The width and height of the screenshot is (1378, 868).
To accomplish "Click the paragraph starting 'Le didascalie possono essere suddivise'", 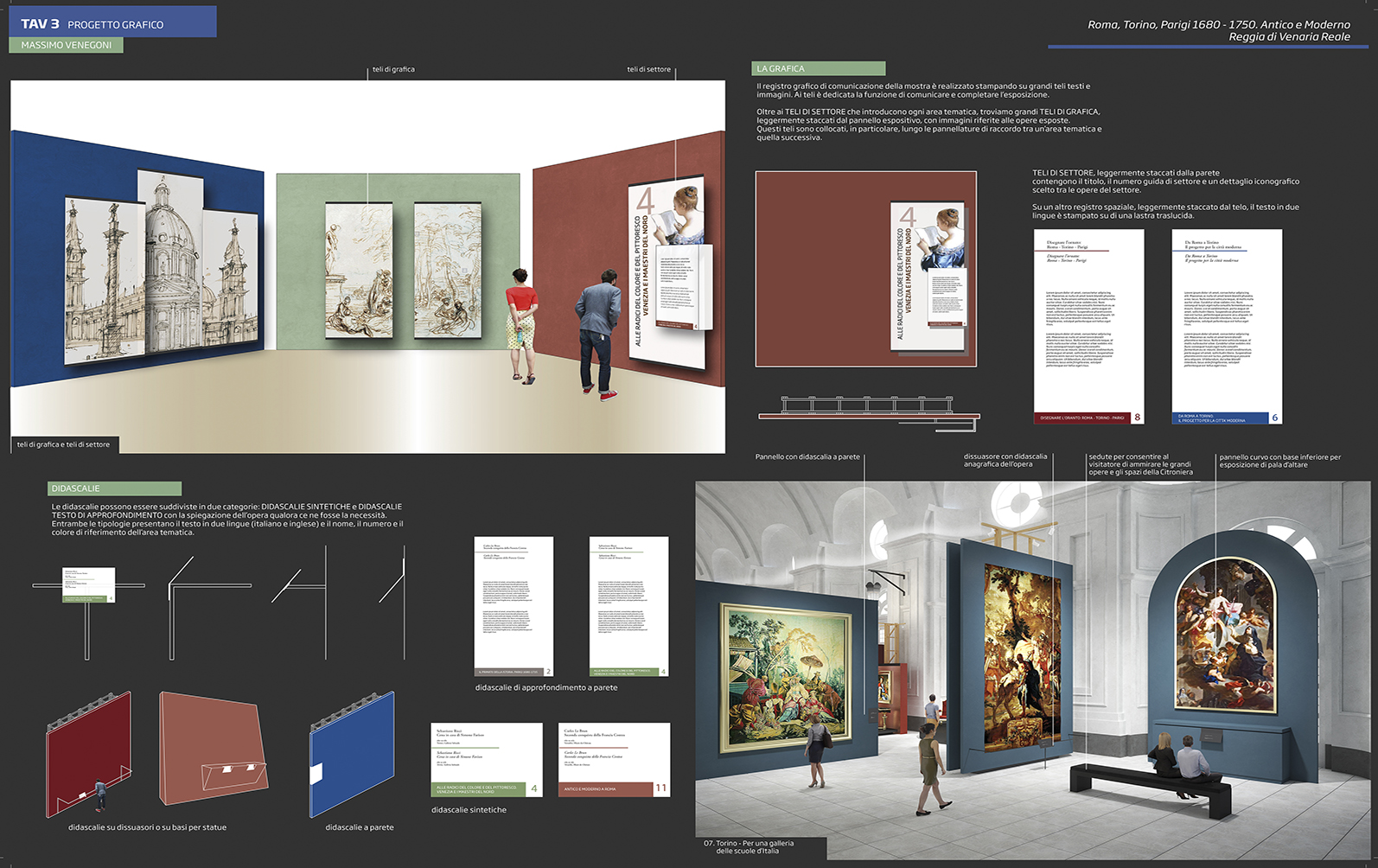I will pyautogui.click(x=226, y=520).
